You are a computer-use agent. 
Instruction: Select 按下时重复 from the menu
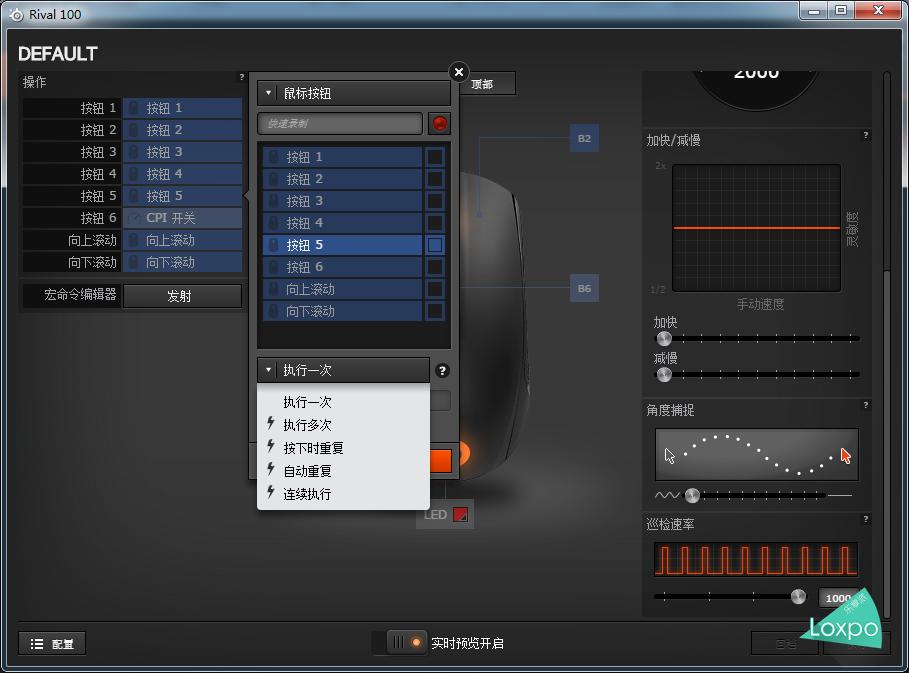[313, 448]
